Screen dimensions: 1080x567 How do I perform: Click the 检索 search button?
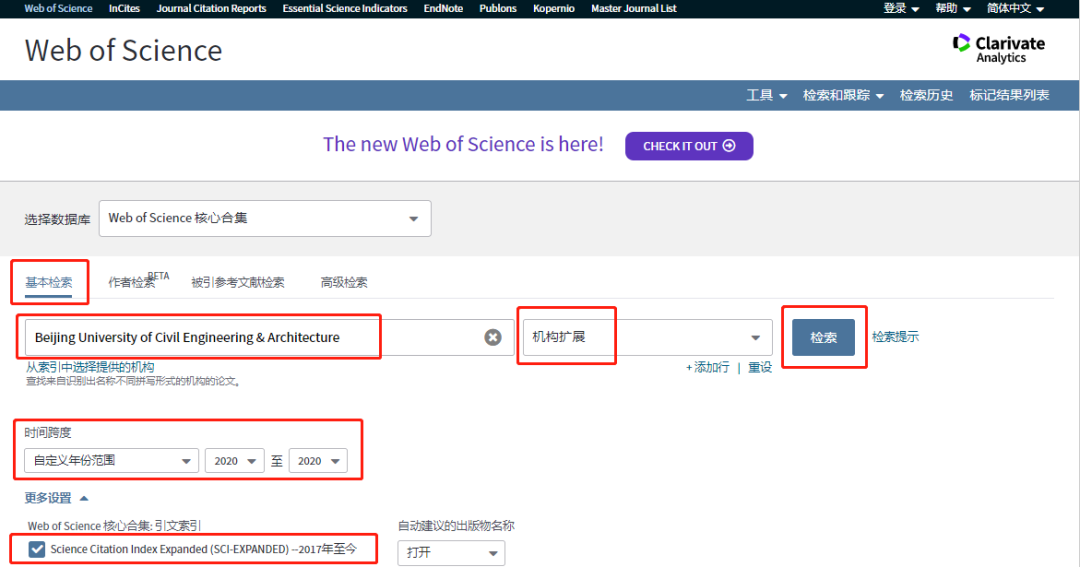coord(823,337)
